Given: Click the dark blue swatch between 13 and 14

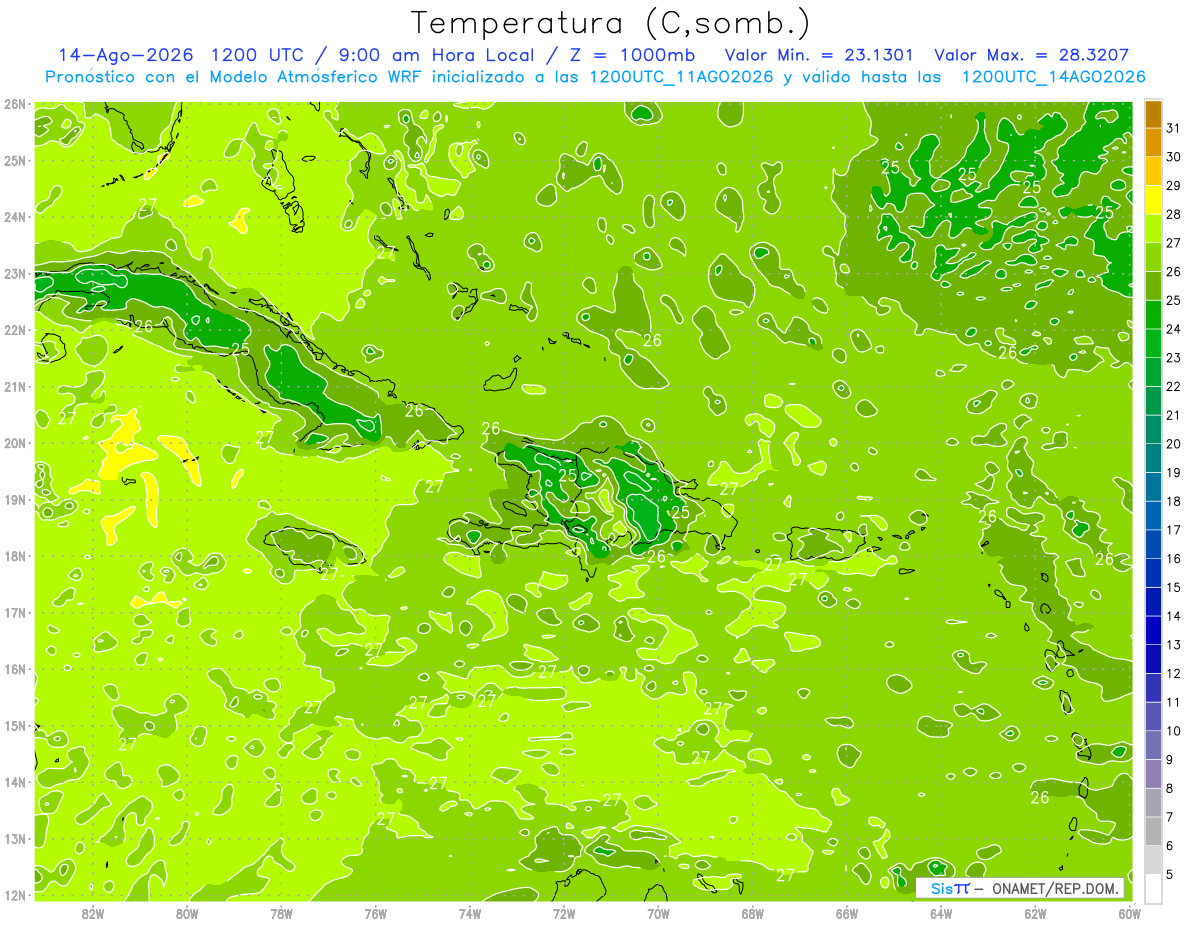Looking at the screenshot, I should tap(1153, 630).
